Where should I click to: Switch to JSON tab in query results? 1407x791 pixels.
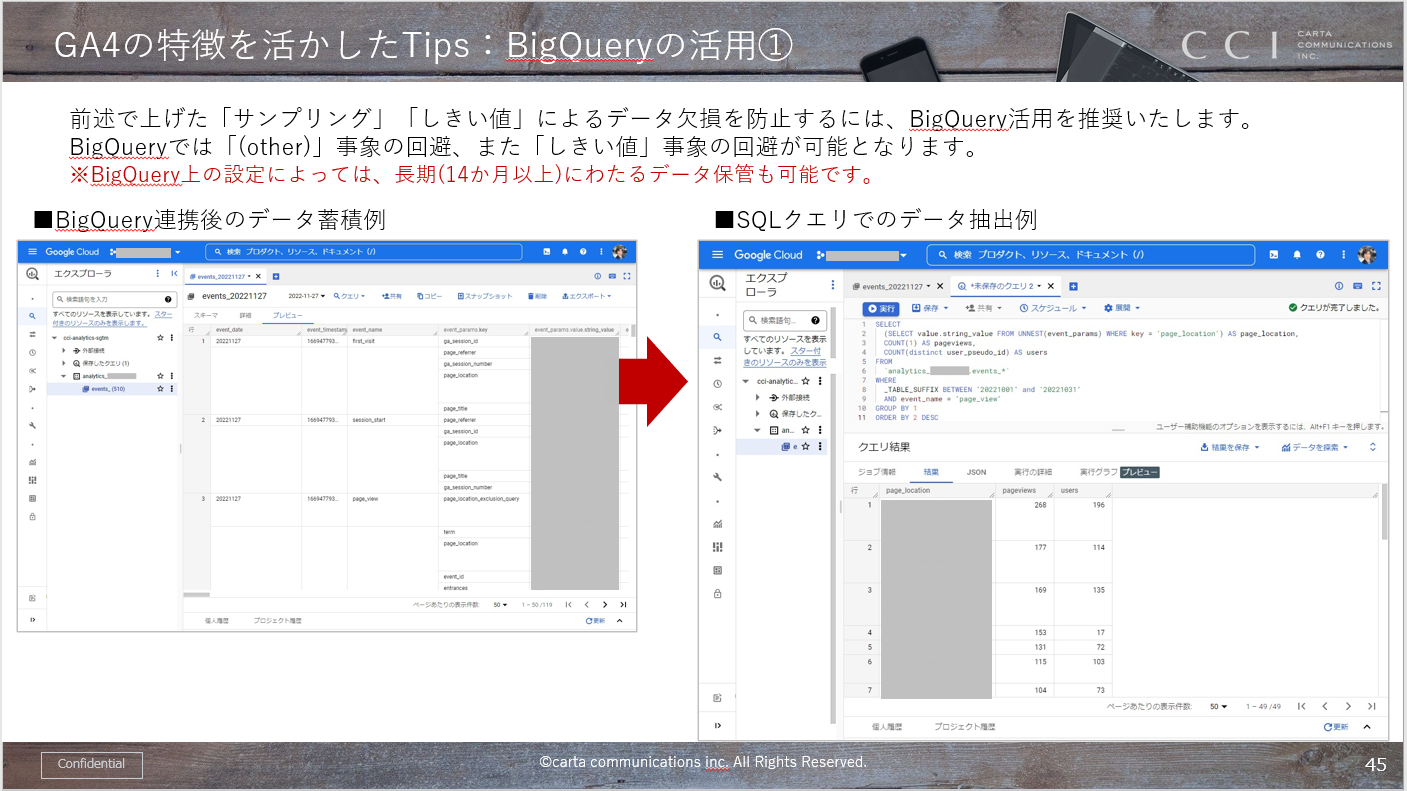coord(976,472)
